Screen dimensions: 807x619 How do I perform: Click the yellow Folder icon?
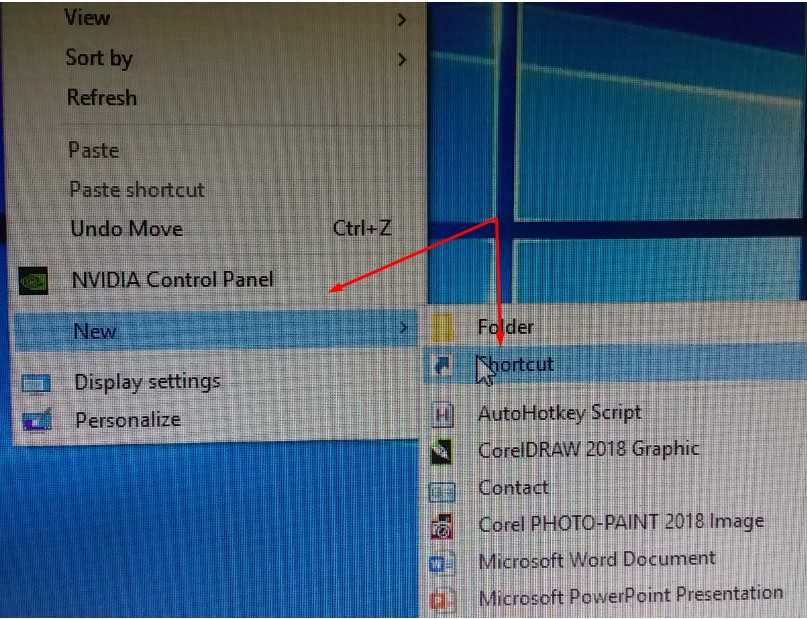443,328
